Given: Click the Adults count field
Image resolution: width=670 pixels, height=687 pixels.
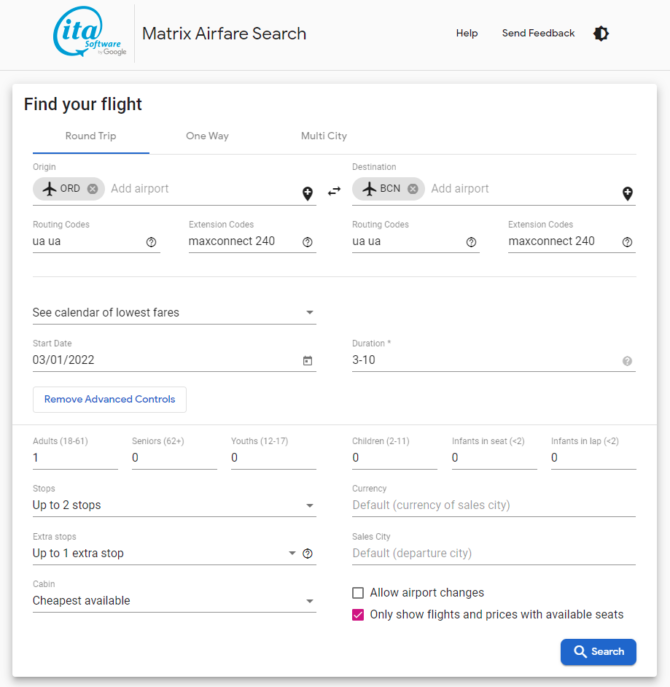Looking at the screenshot, I should (x=75, y=458).
